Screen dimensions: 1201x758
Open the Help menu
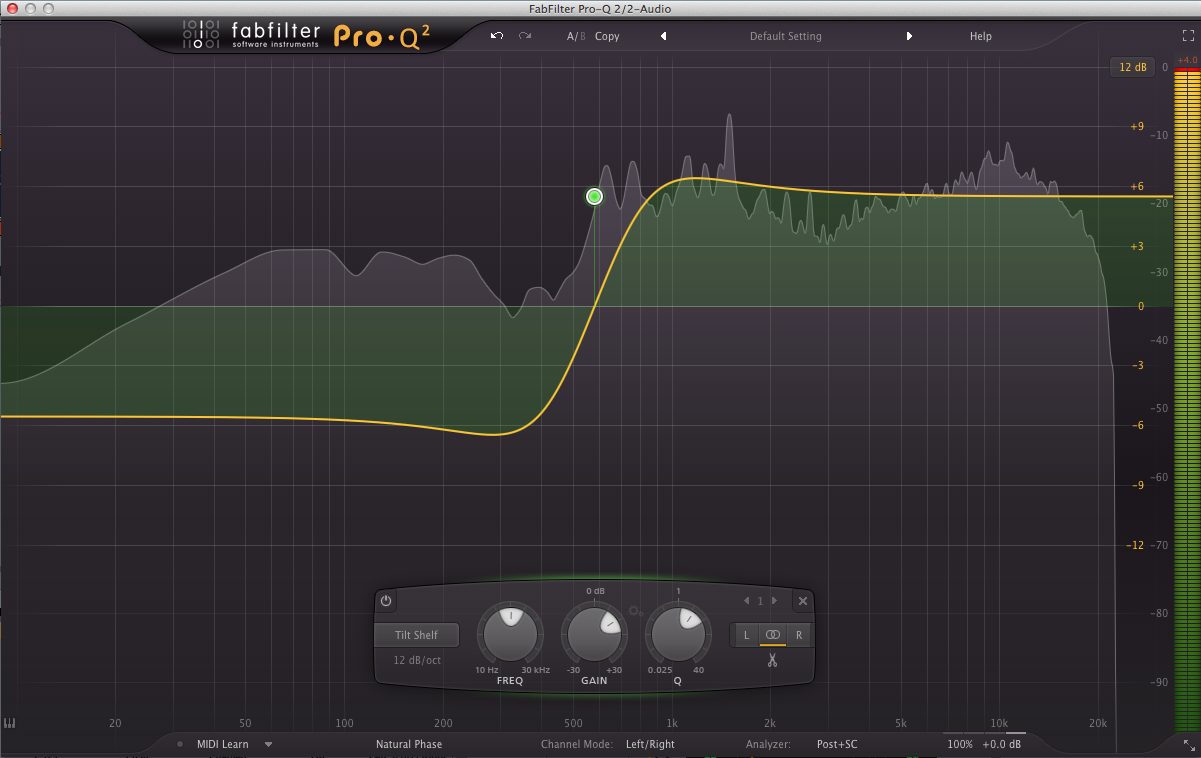click(x=981, y=36)
